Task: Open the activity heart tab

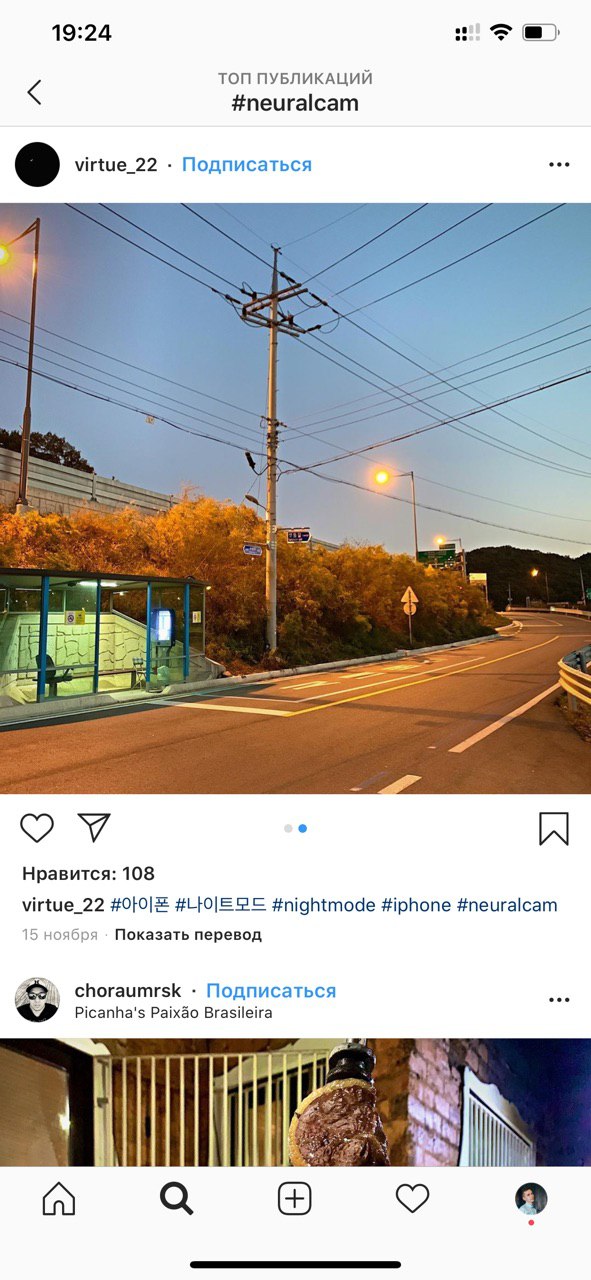Action: [x=412, y=1198]
